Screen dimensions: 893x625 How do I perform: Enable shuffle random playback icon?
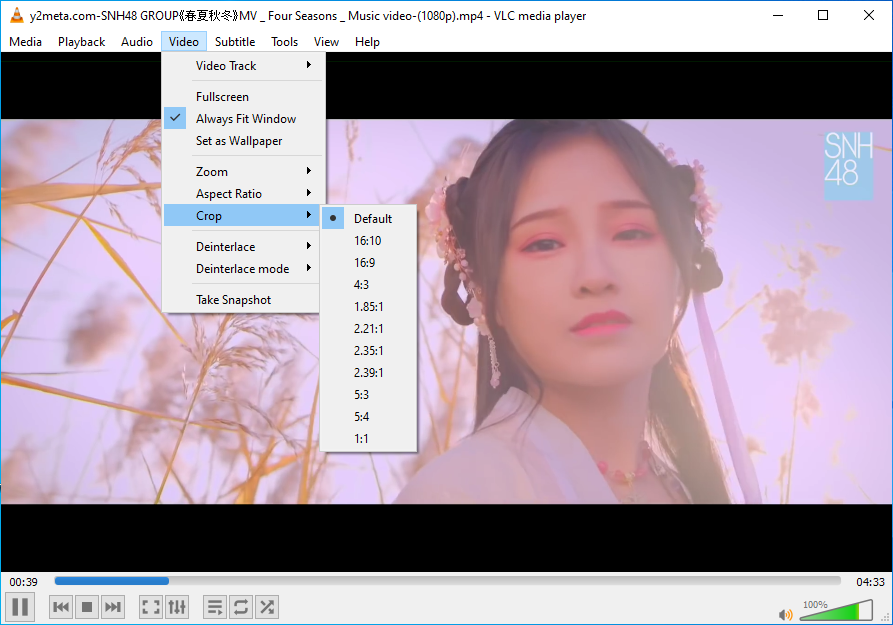(x=266, y=607)
